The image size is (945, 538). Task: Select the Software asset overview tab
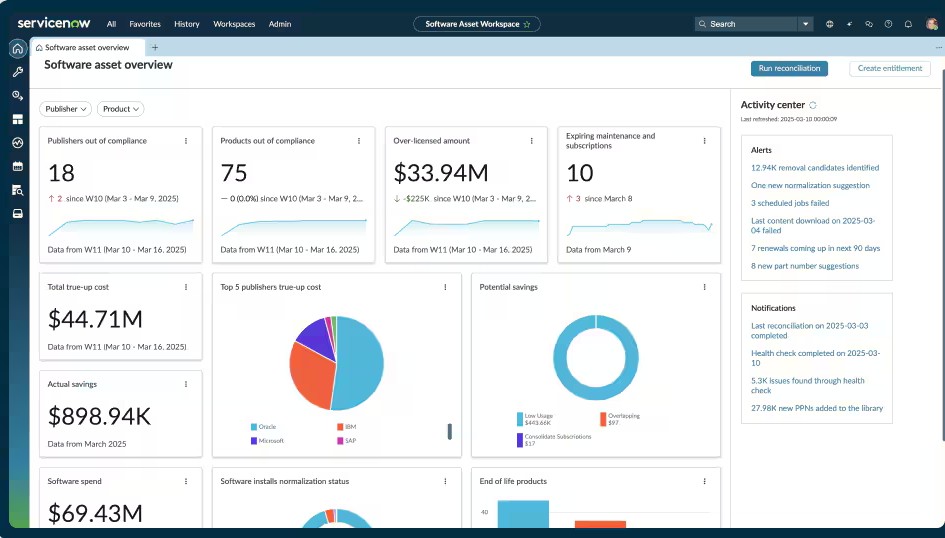click(x=87, y=48)
